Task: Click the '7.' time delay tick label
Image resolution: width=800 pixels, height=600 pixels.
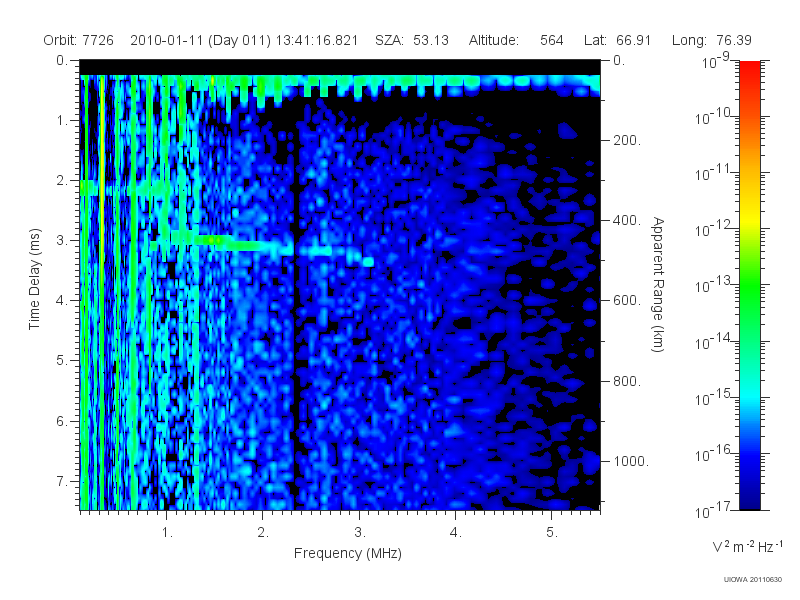Action: coord(62,481)
